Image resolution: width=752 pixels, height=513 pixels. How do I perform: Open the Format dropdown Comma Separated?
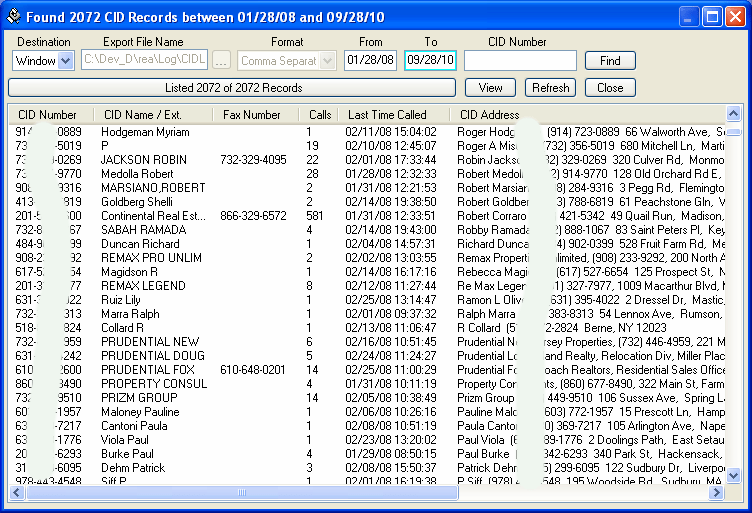pos(287,61)
